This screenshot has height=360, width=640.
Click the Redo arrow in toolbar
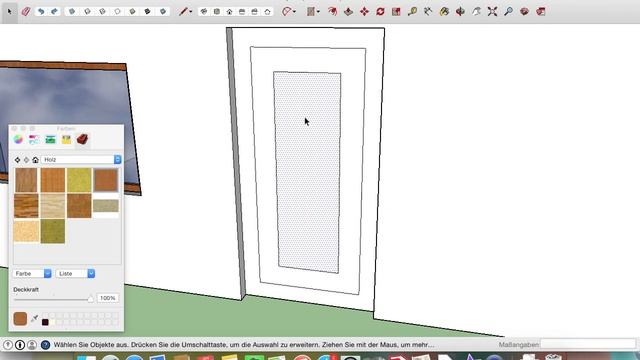tap(54, 11)
